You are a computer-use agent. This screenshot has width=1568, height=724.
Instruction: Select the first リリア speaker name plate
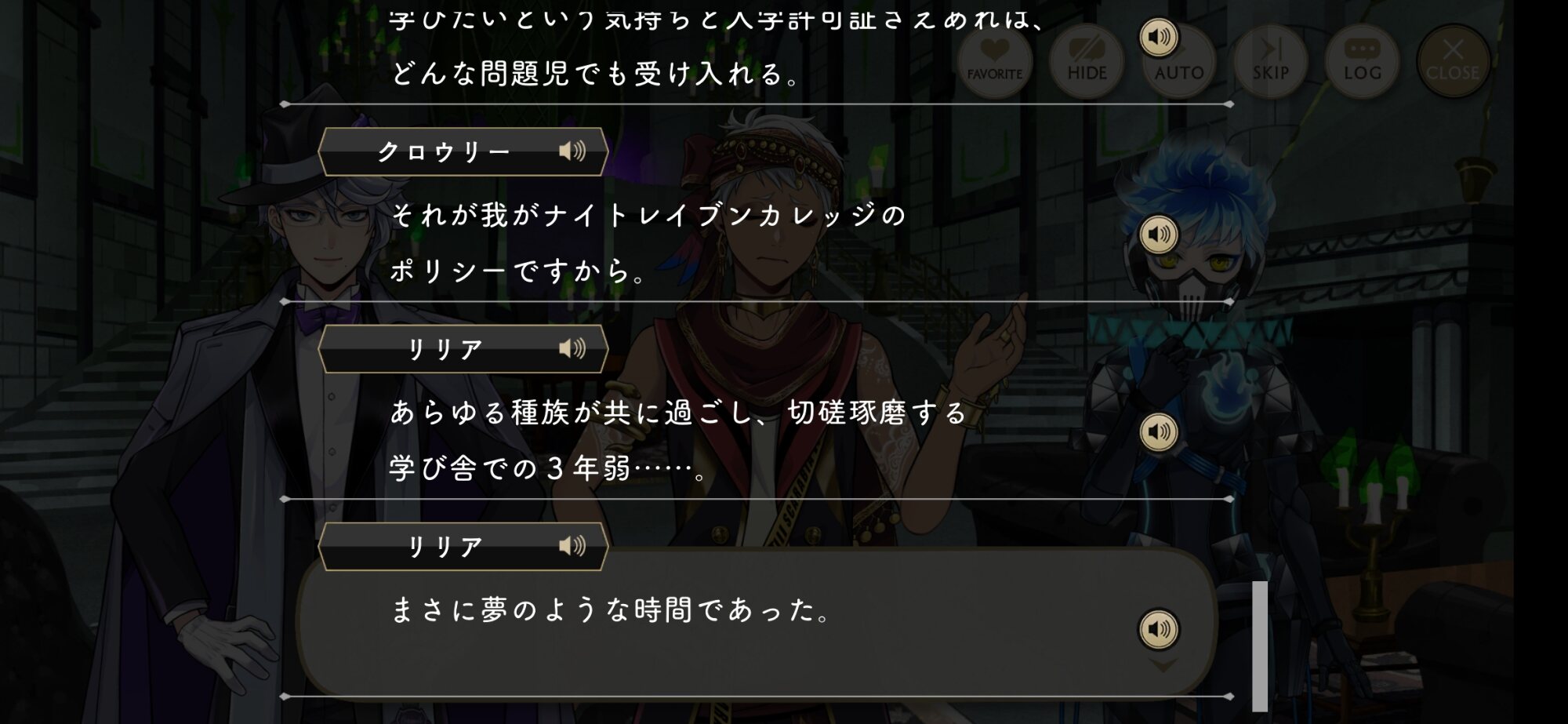[463, 349]
